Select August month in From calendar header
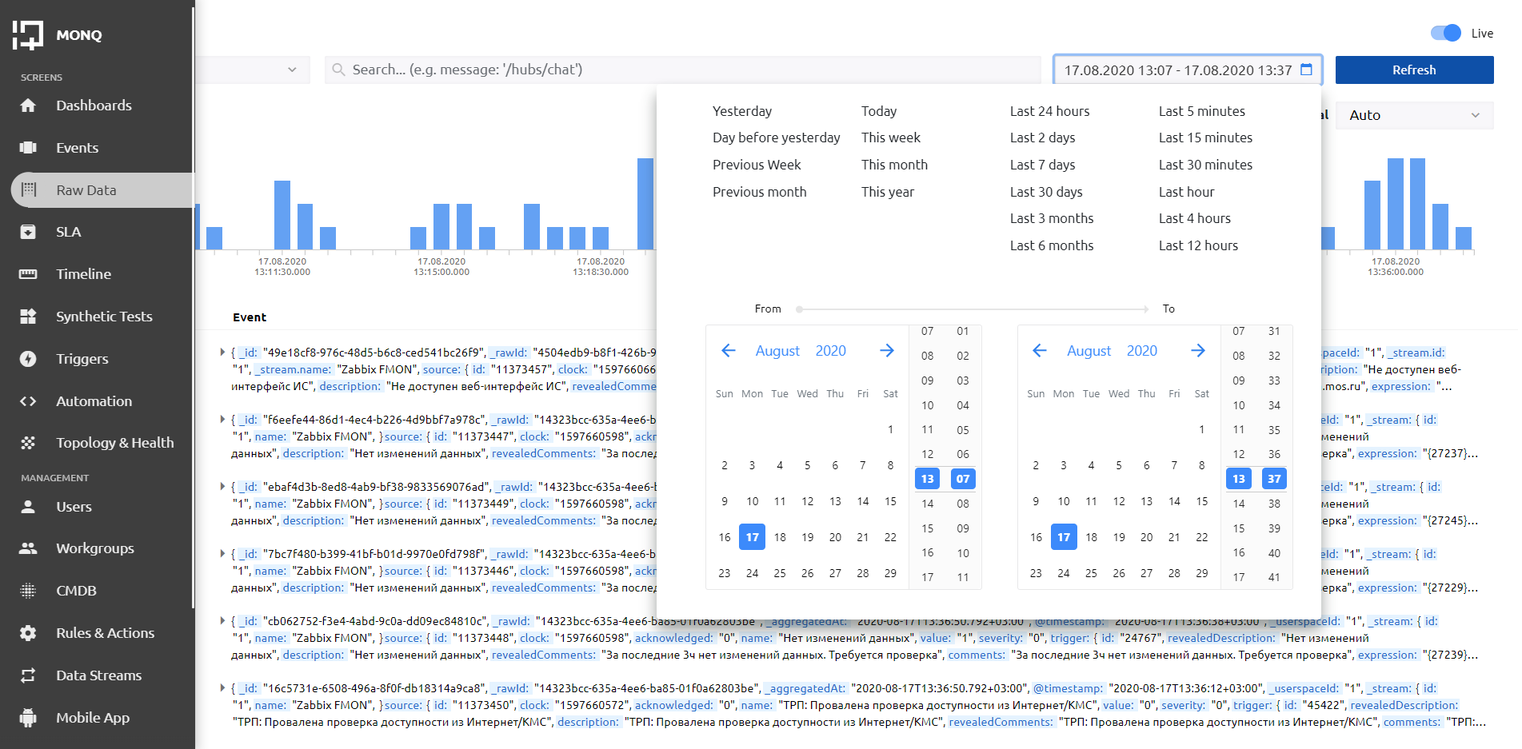Viewport: 1522px width, 749px height. pyautogui.click(x=778, y=351)
